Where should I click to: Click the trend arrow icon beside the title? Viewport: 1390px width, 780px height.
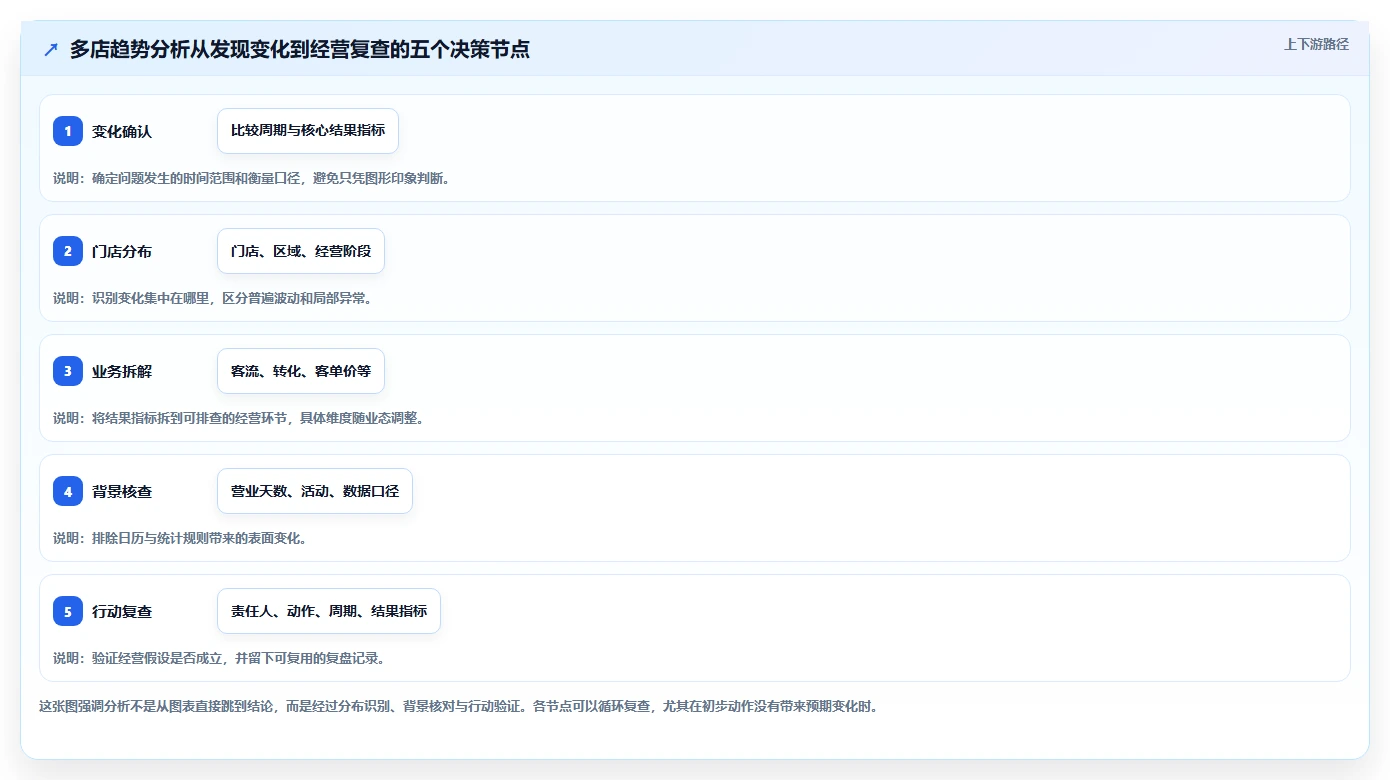point(51,49)
